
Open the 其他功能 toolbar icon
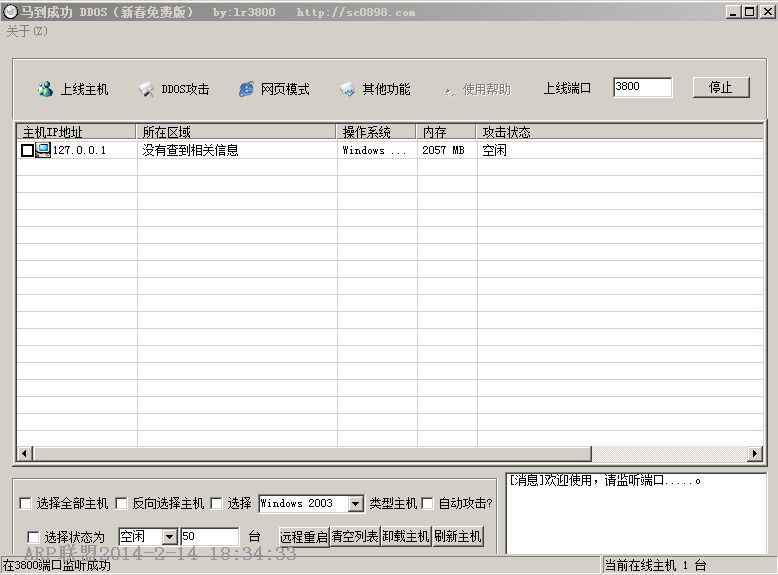coord(347,89)
